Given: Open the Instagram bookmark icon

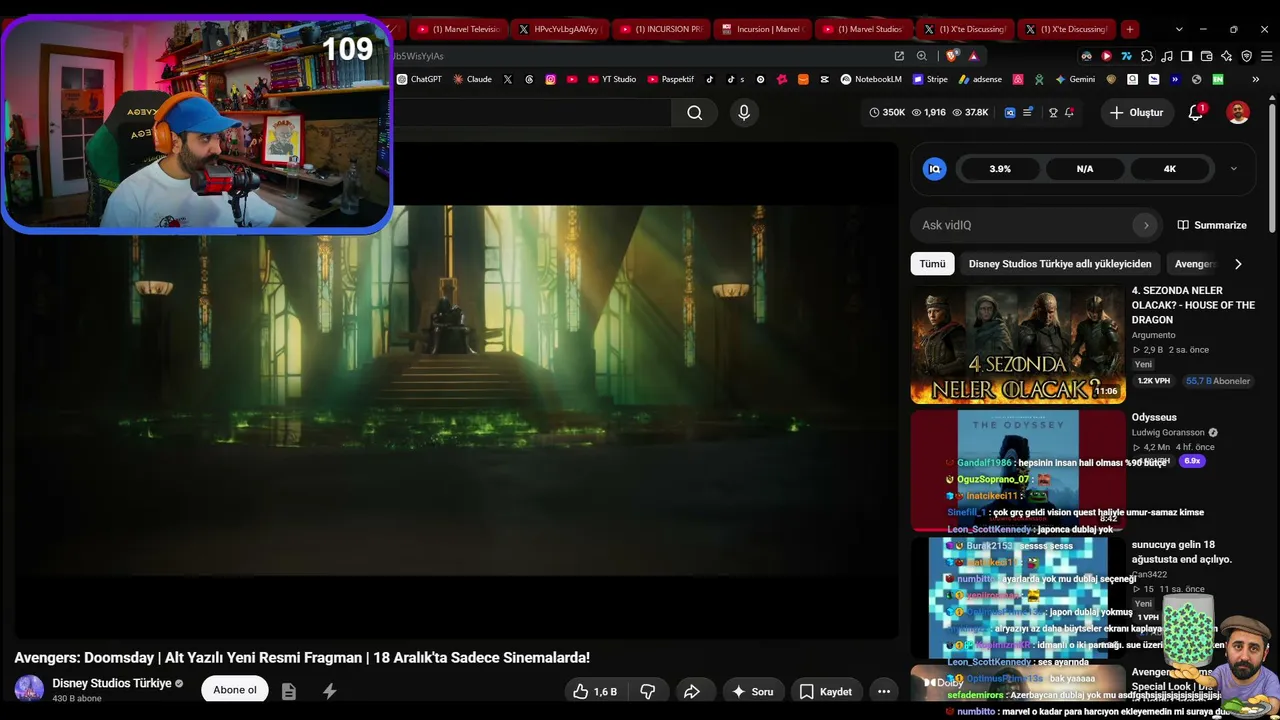Looking at the screenshot, I should pos(550,79).
